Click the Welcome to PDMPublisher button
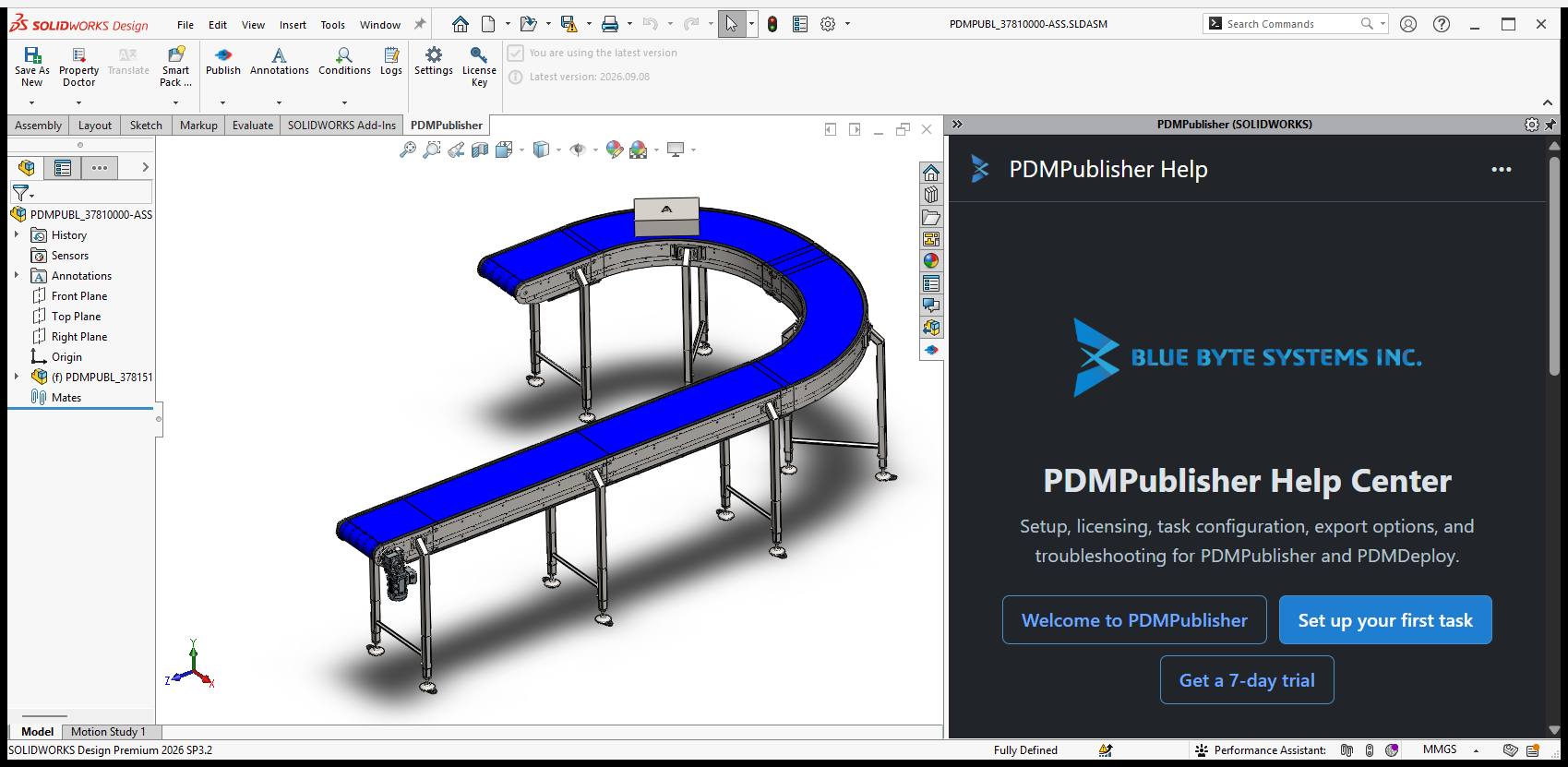This screenshot has height=767, width=1568. coord(1134,620)
